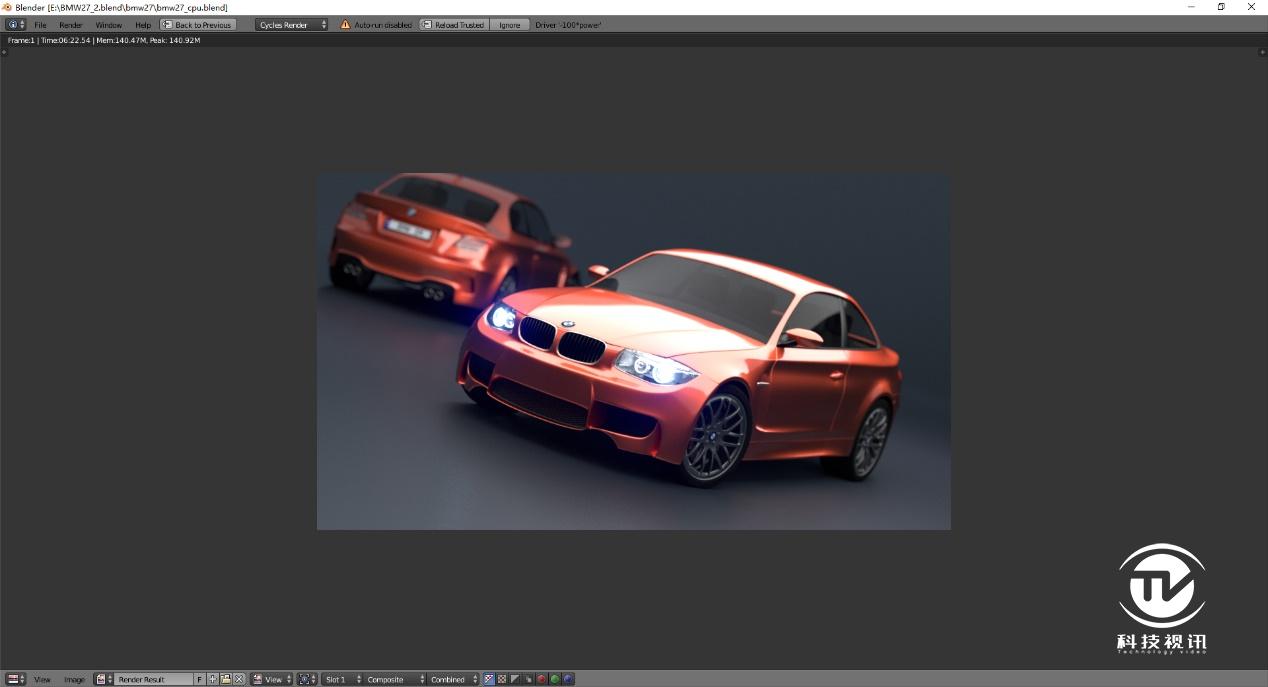This screenshot has height=687, width=1268.
Task: Expand the Slot 1 dropdown
Action: (x=342, y=679)
